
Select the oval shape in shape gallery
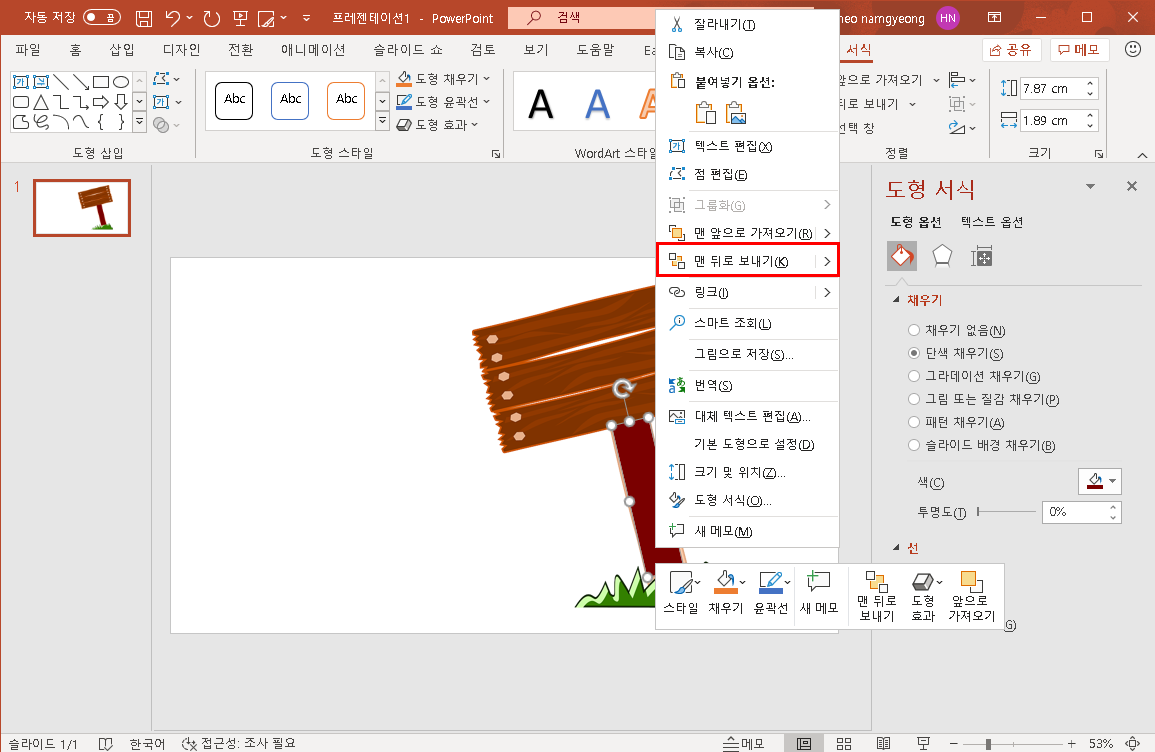[121, 82]
